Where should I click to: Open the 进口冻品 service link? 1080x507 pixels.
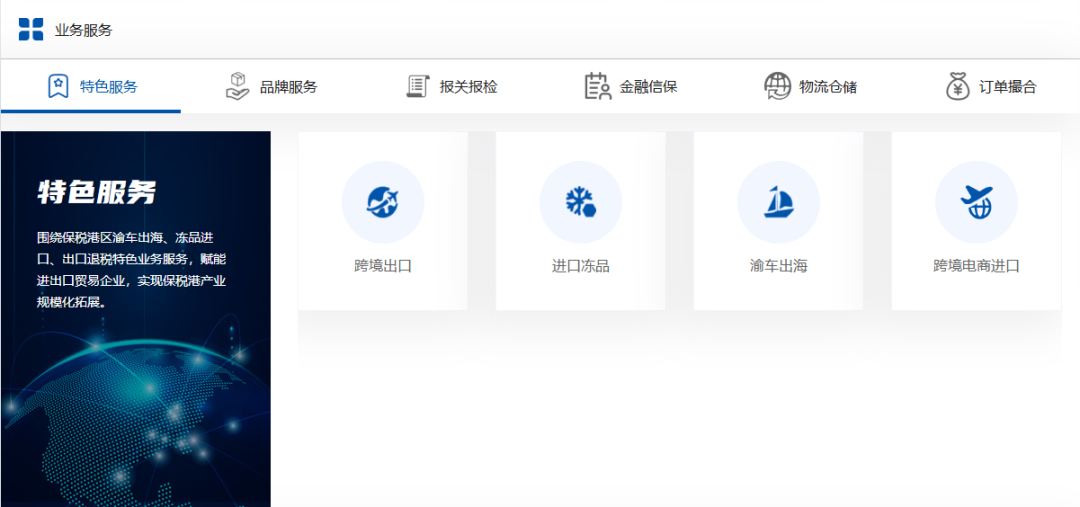pyautogui.click(x=581, y=221)
